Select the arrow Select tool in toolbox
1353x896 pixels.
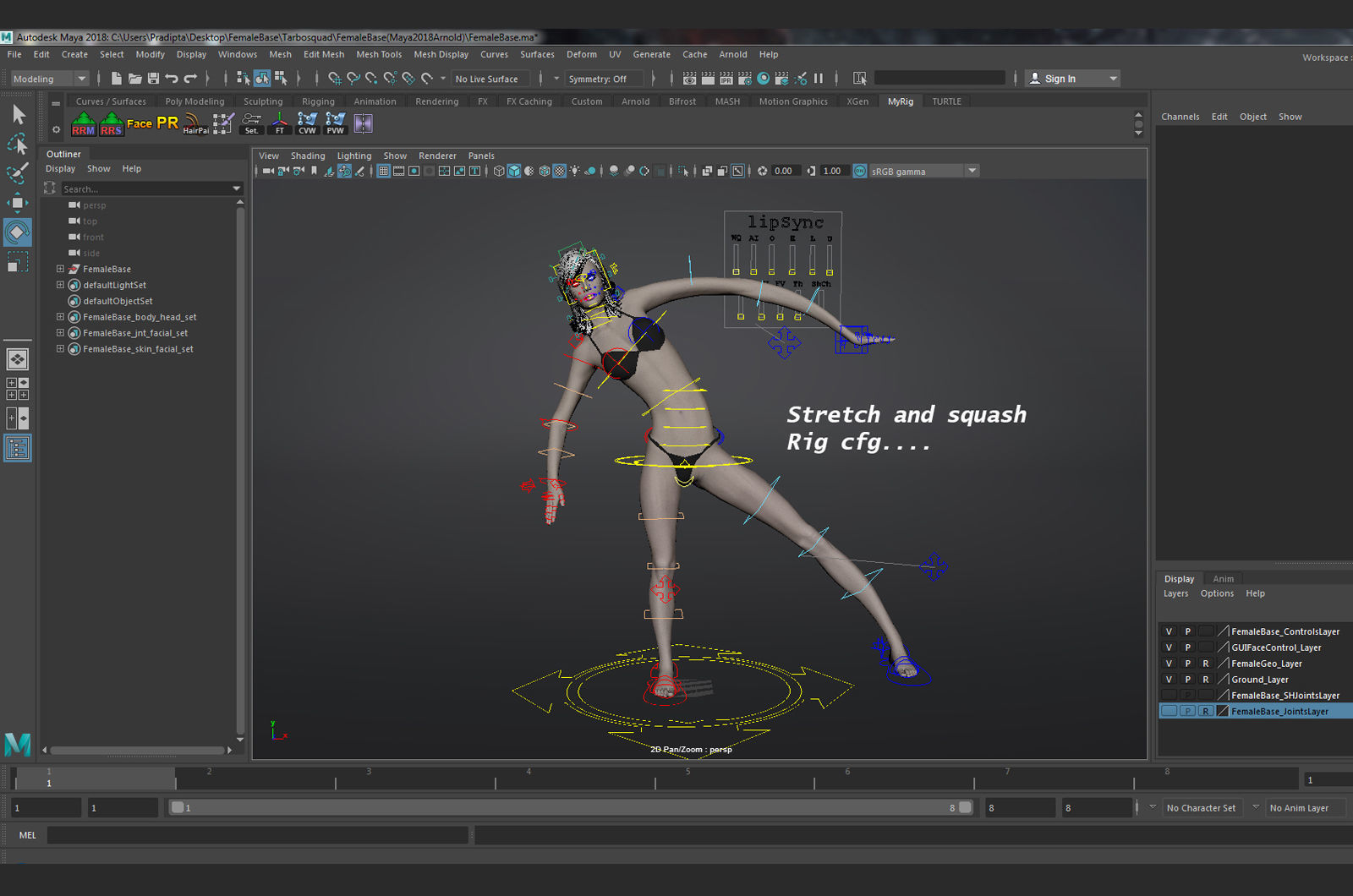point(18,114)
